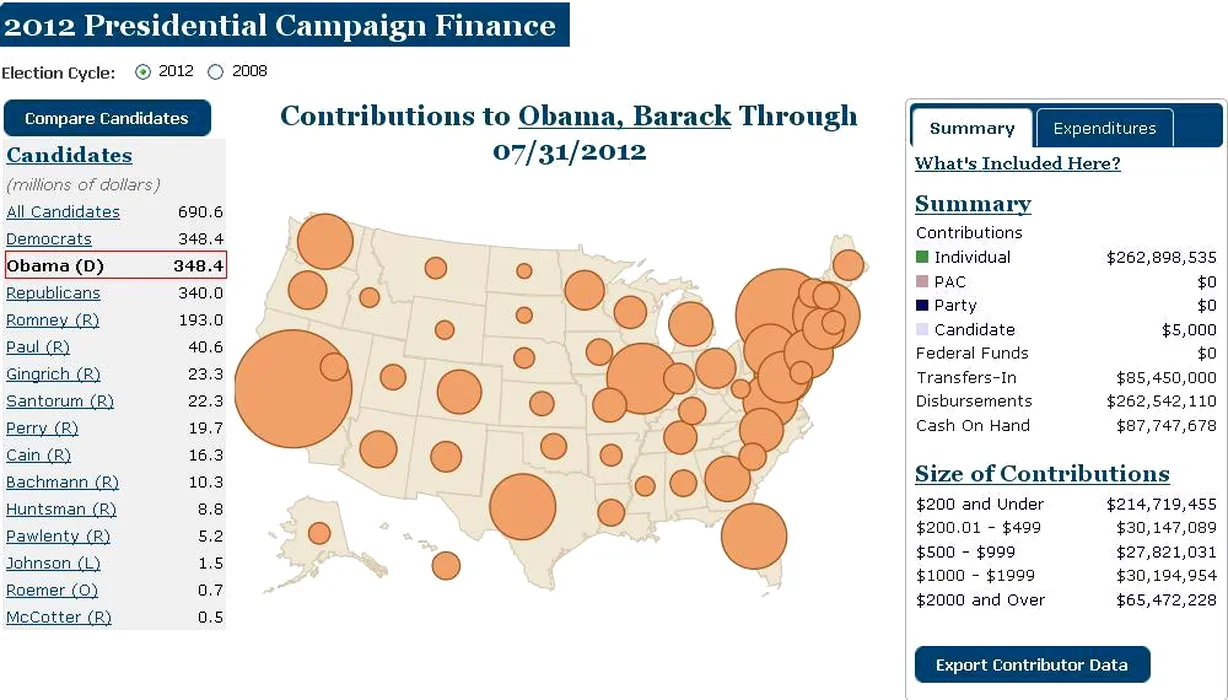Click the large California contribution bubble
This screenshot has width=1228, height=700.
[292, 388]
